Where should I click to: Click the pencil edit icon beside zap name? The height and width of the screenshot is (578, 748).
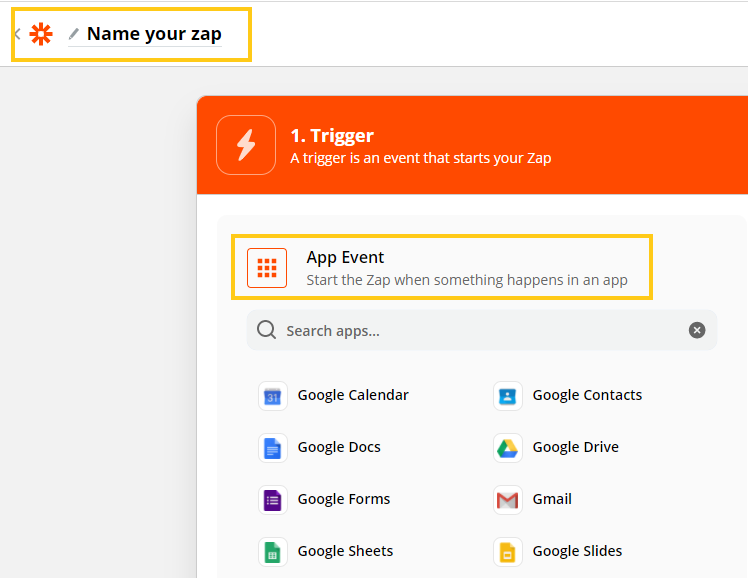tap(73, 34)
